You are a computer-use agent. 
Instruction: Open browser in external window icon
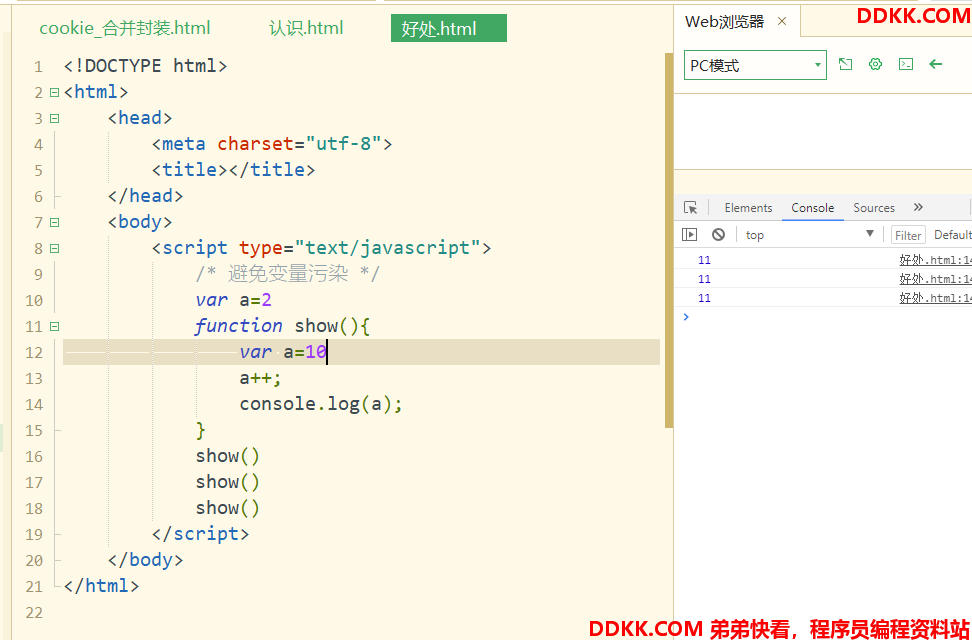pyautogui.click(x=845, y=64)
